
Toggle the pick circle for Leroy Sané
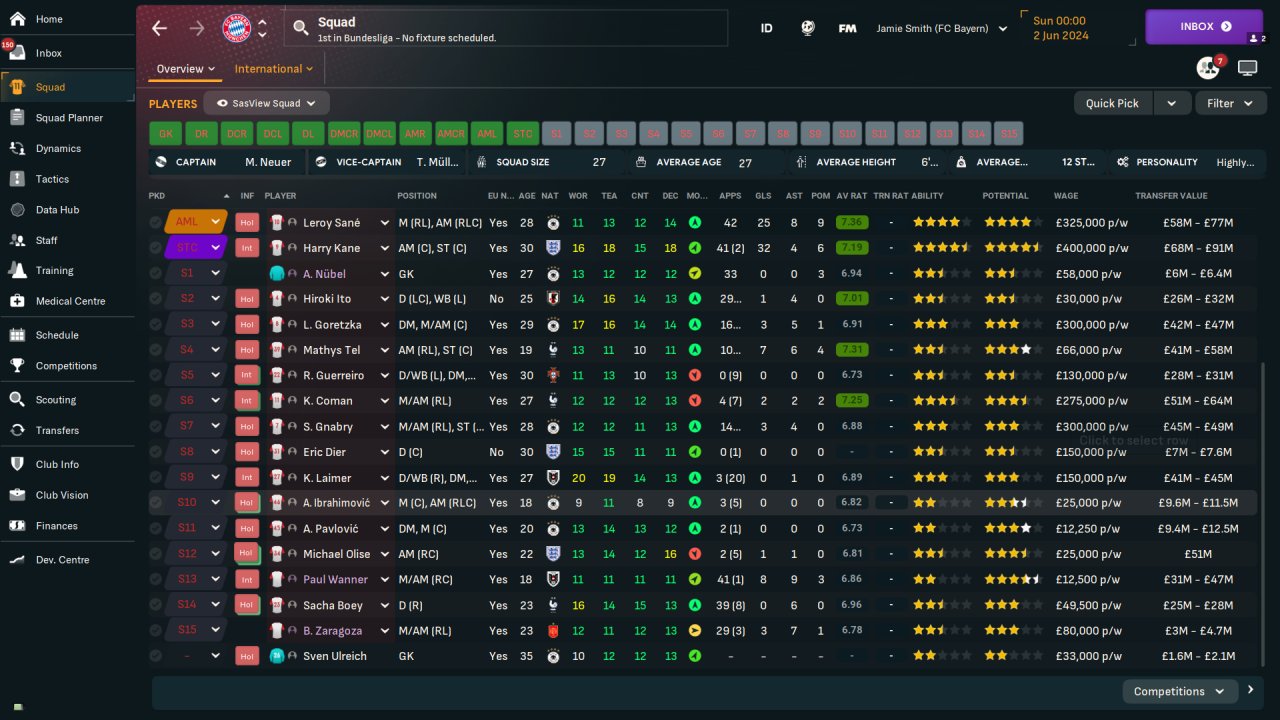pos(156,222)
